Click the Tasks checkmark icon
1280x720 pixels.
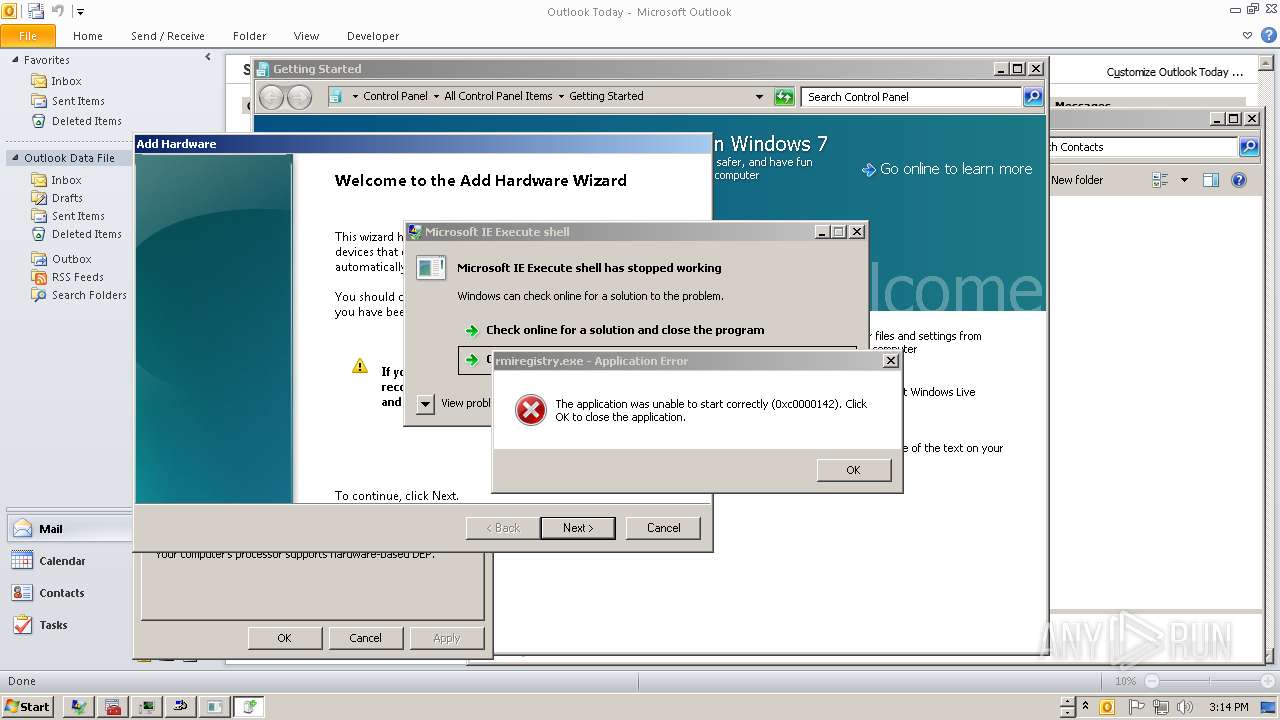pyautogui.click(x=22, y=625)
